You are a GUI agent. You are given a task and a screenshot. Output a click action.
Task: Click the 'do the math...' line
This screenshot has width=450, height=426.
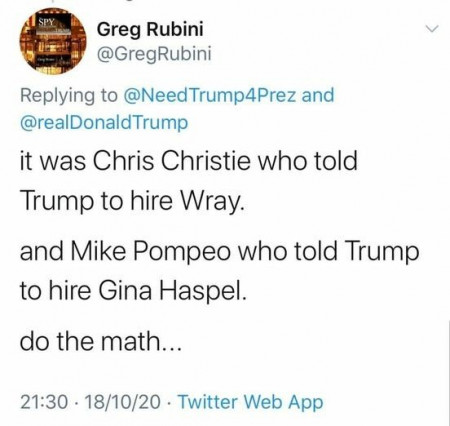(x=101, y=342)
